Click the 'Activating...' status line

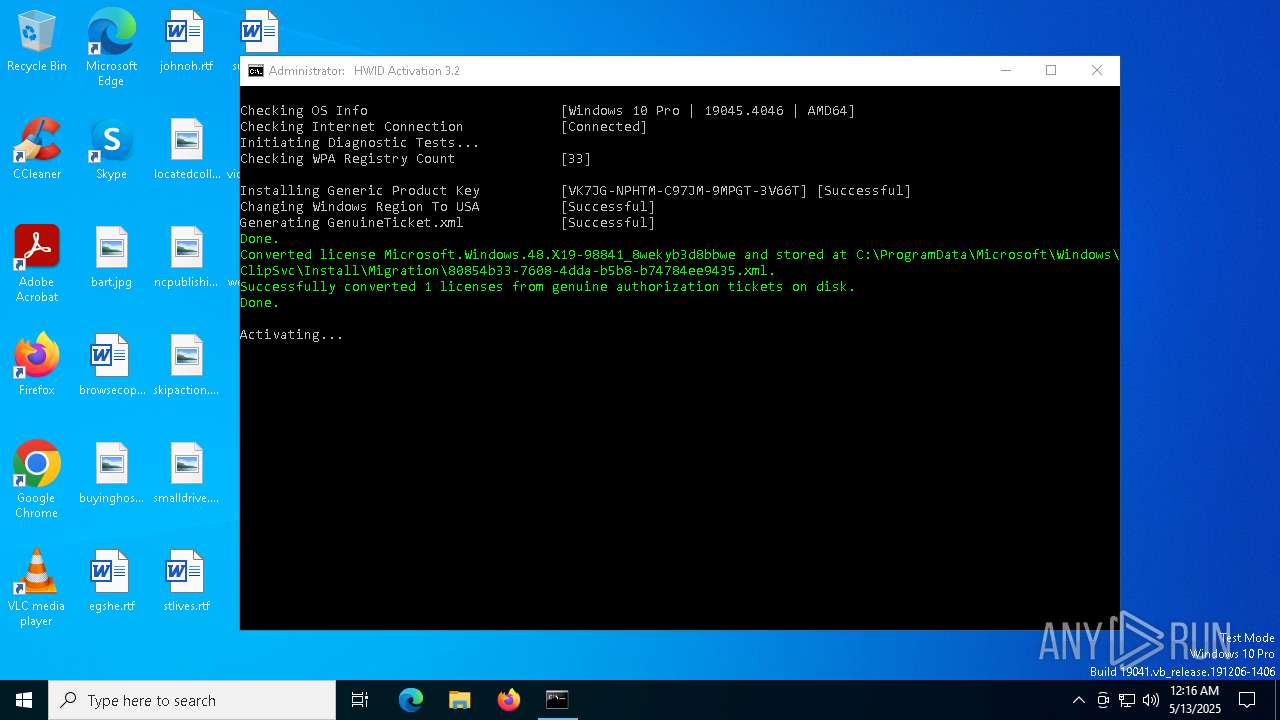click(x=292, y=335)
